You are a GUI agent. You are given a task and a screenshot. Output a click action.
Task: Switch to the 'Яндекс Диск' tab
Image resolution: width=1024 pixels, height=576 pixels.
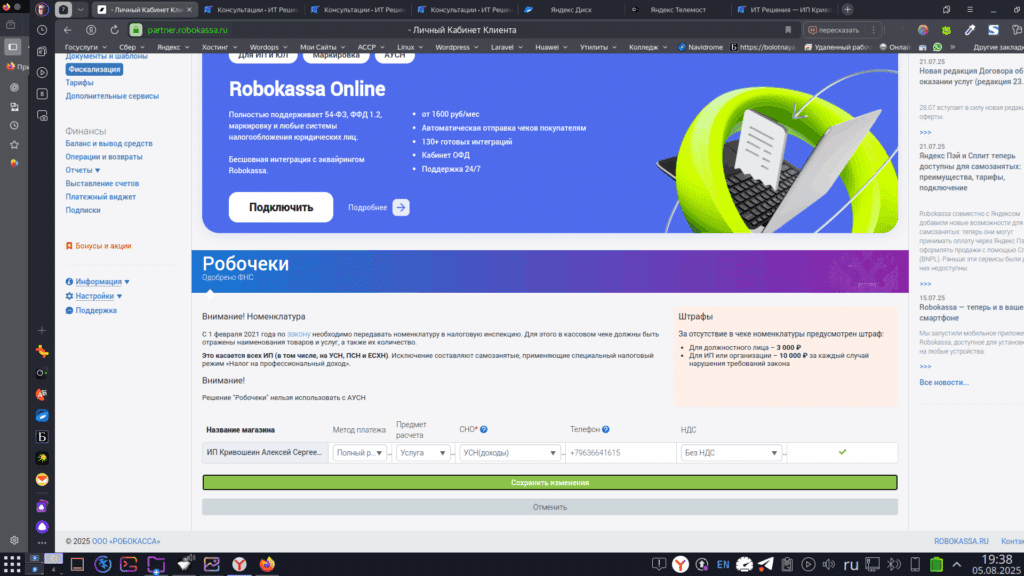[x=571, y=10]
